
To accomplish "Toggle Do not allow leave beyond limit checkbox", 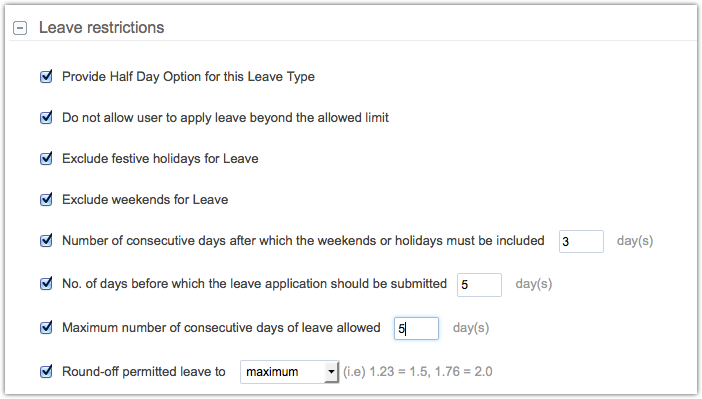I will pos(46,117).
